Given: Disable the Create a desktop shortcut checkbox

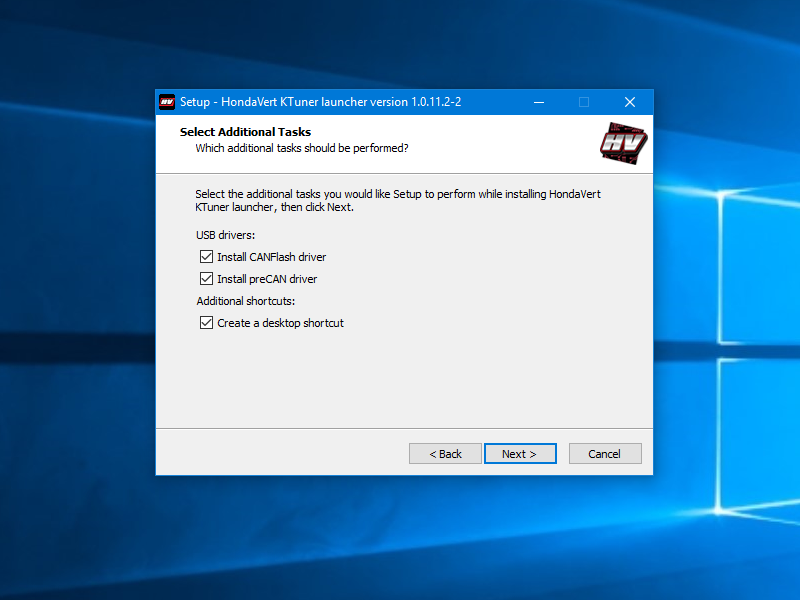Looking at the screenshot, I should 206,322.
